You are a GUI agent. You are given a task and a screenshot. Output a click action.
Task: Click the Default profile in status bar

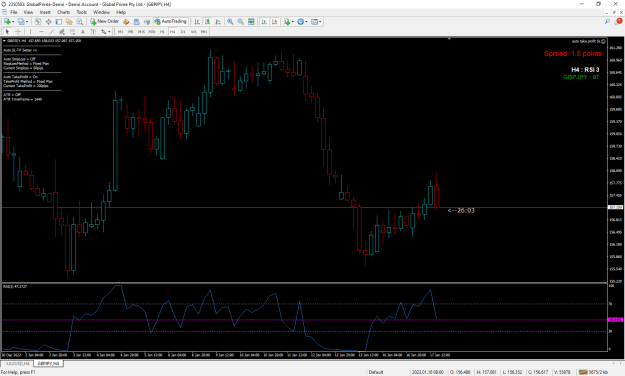tap(376, 372)
